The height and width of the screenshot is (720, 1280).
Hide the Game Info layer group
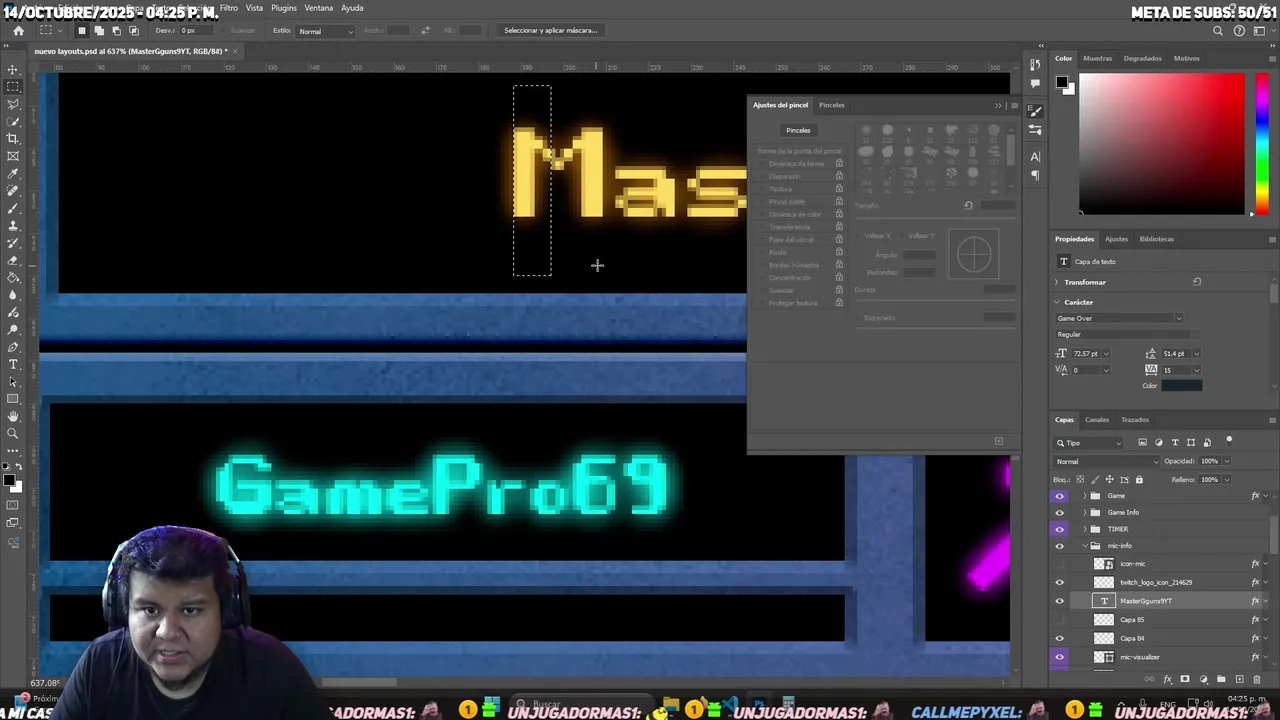point(1060,512)
